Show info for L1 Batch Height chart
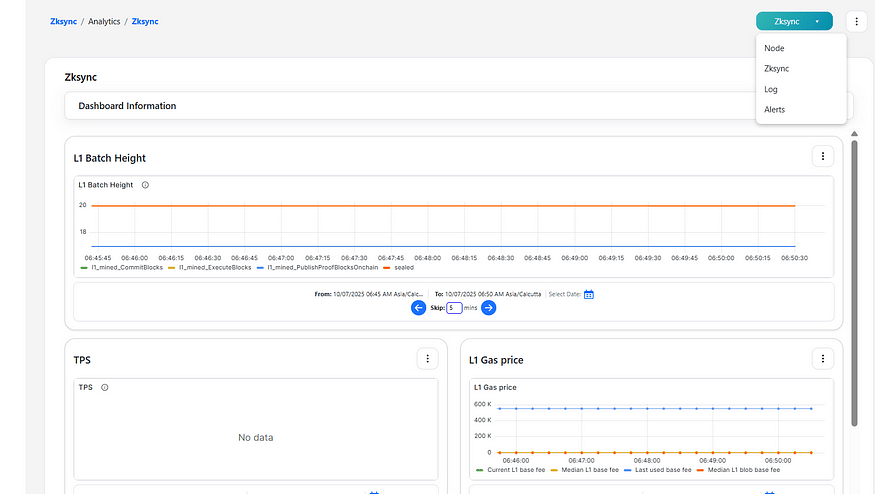 point(145,185)
